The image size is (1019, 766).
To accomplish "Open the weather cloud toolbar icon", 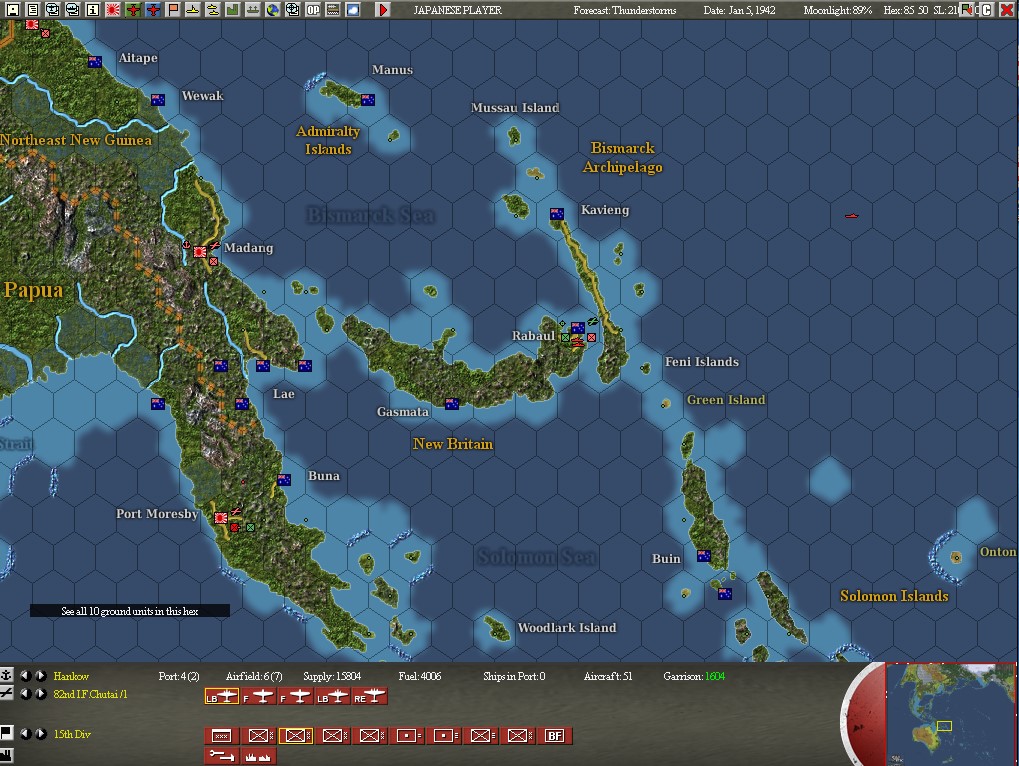I will tap(353, 10).
